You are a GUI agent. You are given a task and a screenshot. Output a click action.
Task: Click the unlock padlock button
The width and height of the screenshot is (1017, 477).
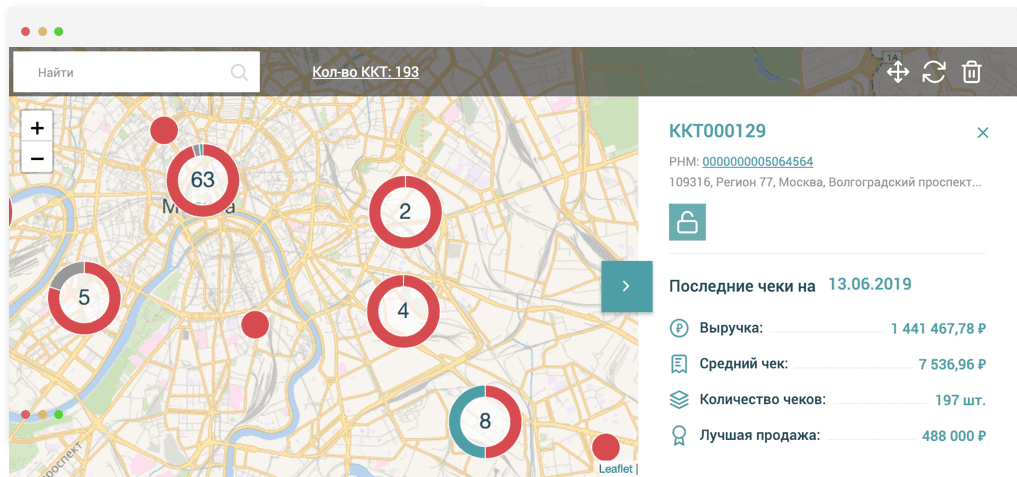coord(688,222)
